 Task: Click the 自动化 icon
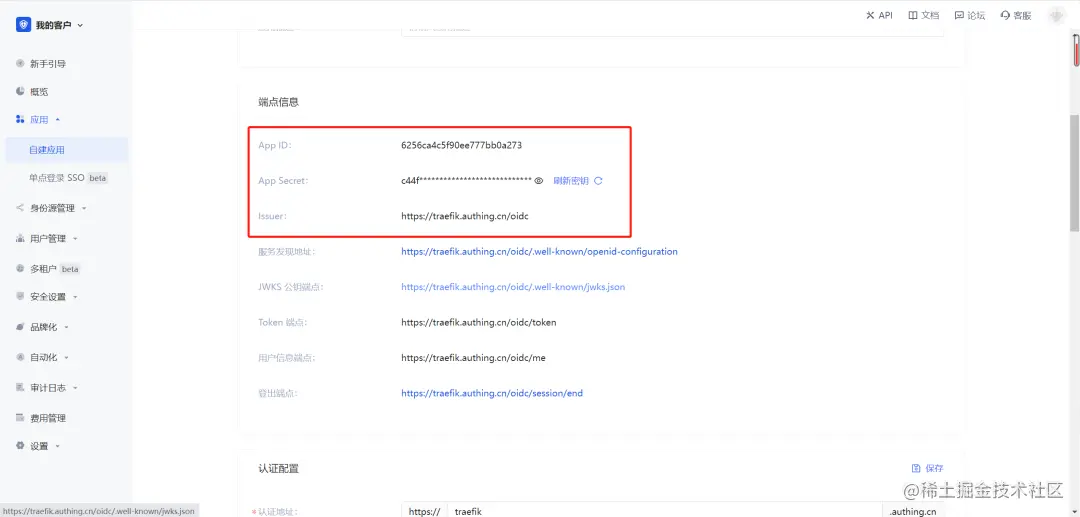click(20, 357)
